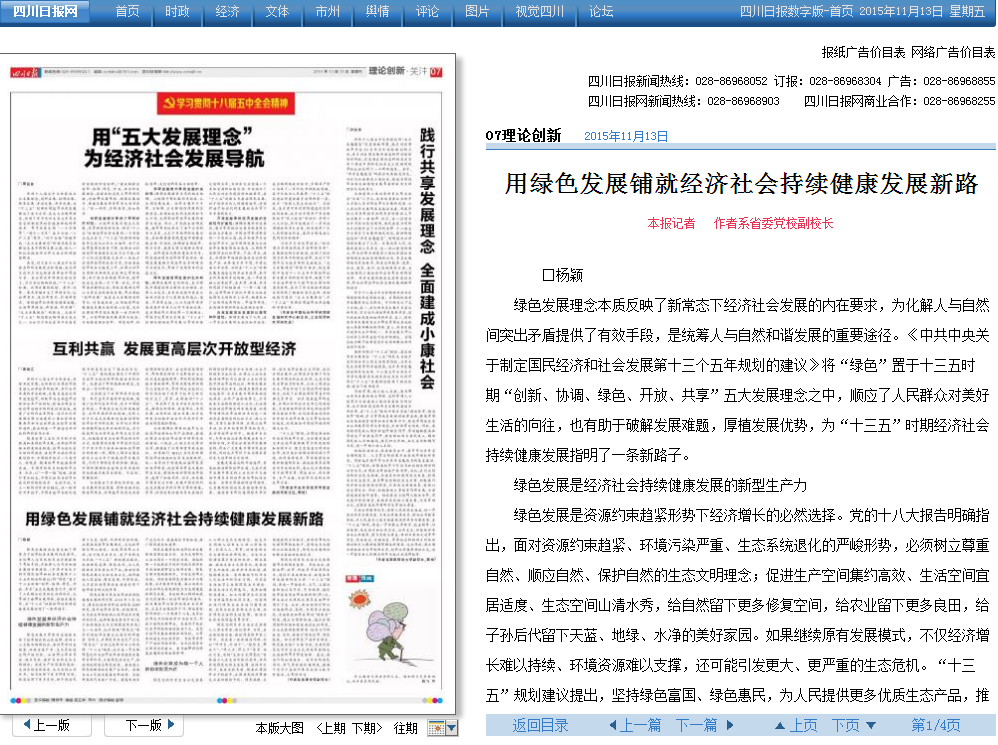Click the red 本报记者 byline text

(x=671, y=223)
